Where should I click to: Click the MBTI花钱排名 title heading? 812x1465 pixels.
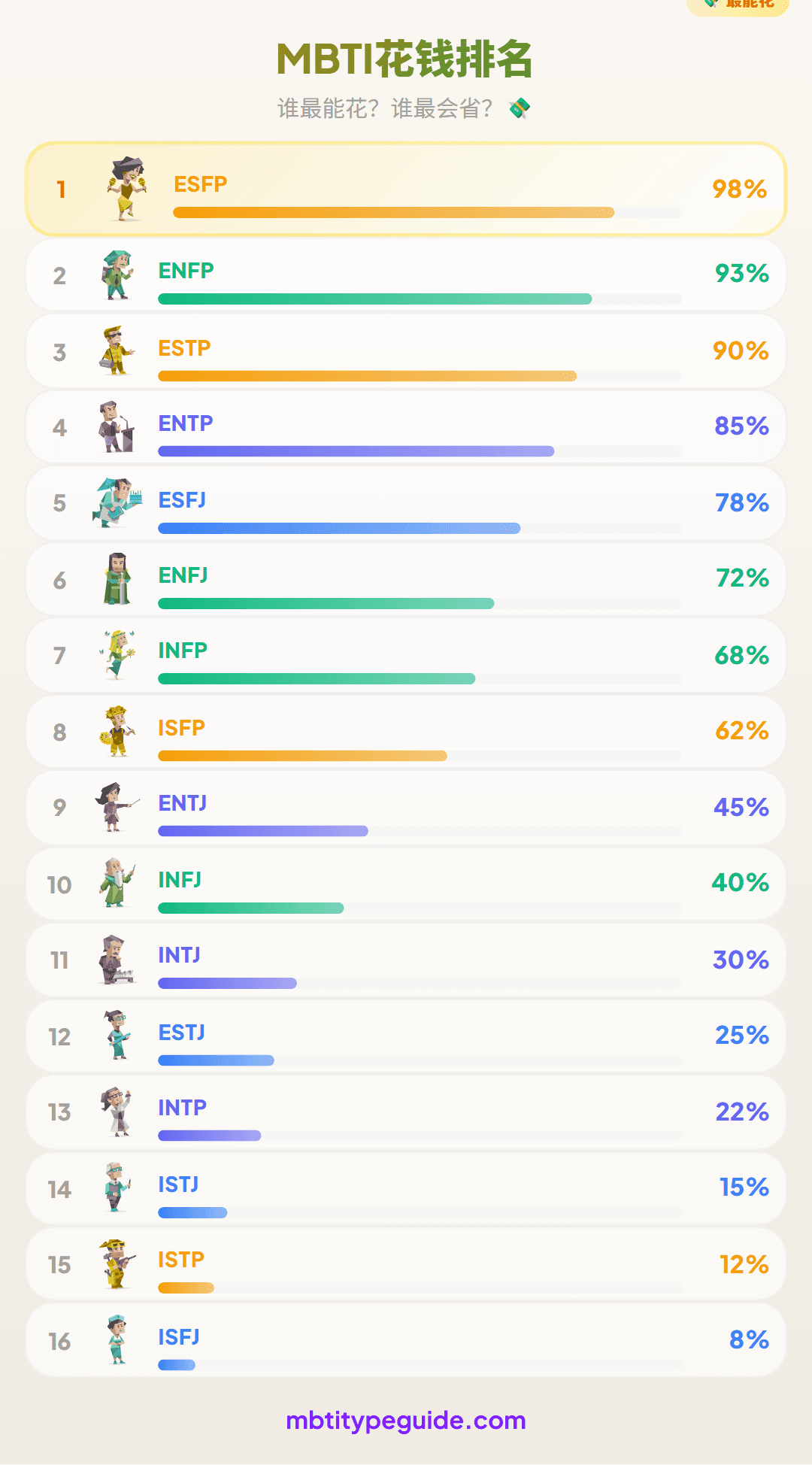(x=405, y=60)
